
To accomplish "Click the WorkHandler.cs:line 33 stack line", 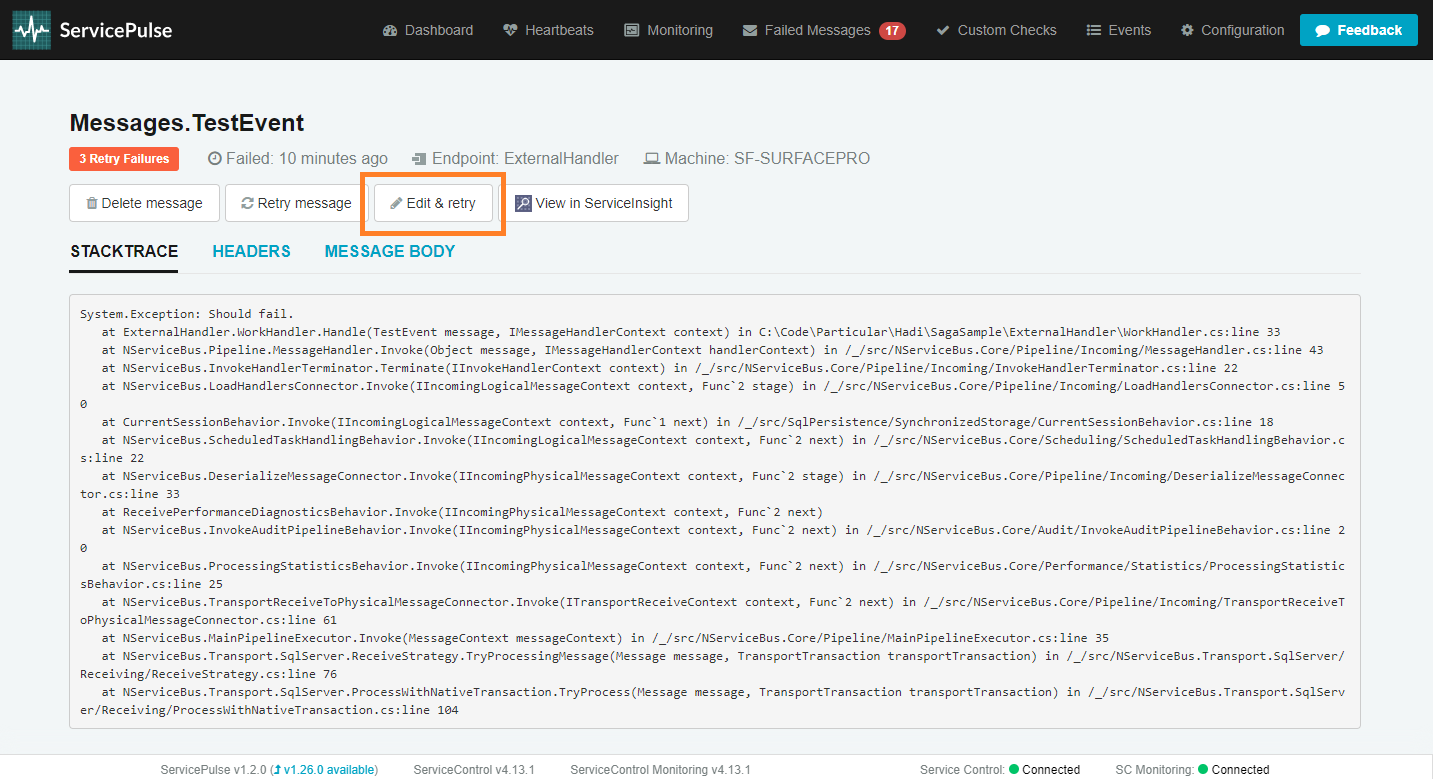I will 691,332.
